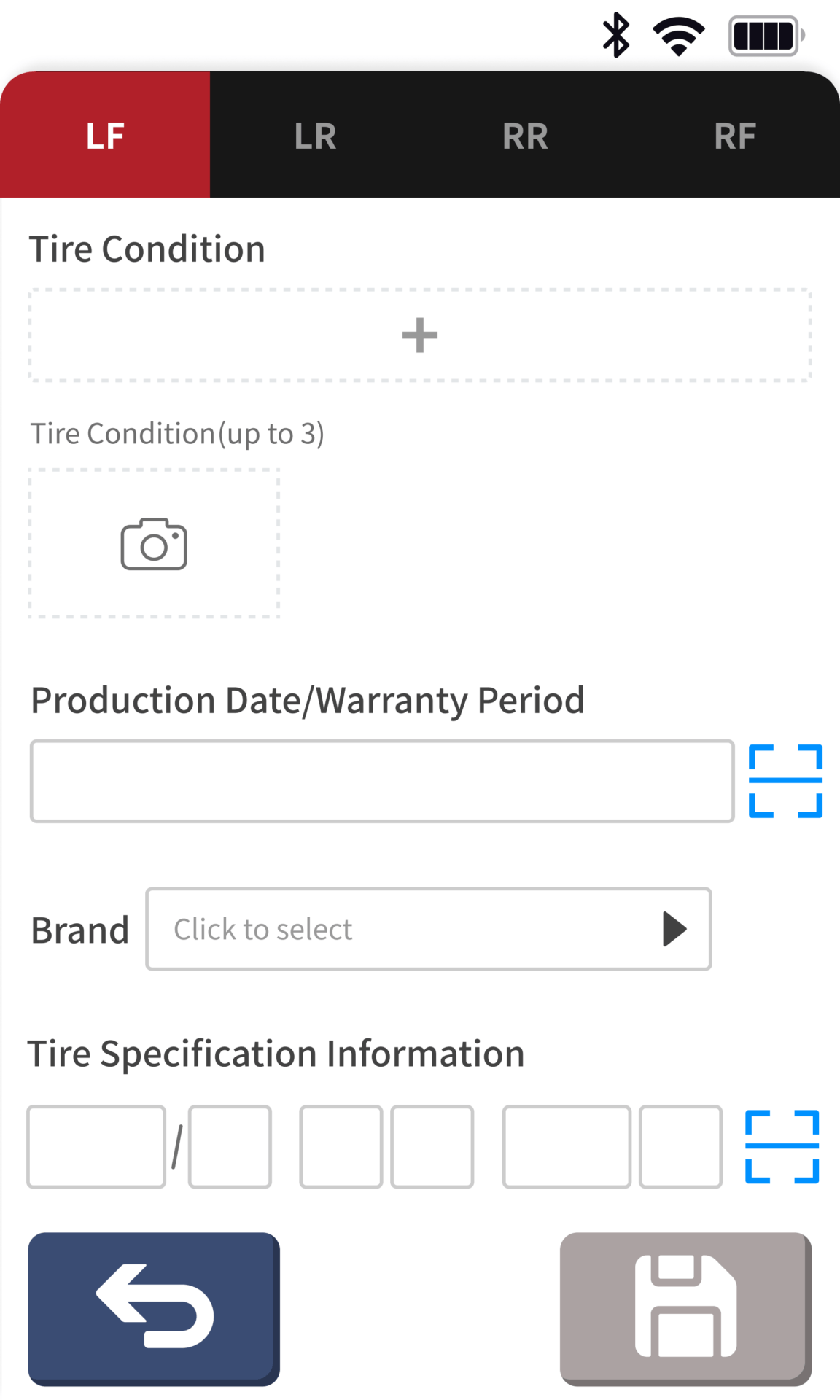Open the Brand "Click to select" dropdown
The width and height of the screenshot is (840, 1400).
(x=408, y=929)
